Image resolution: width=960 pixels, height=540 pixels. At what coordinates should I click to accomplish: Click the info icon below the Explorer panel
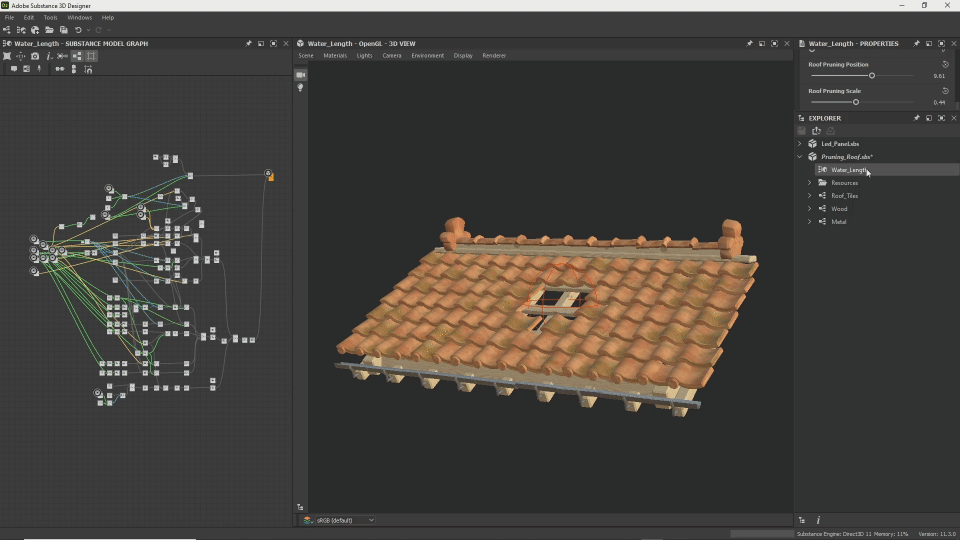tap(819, 520)
